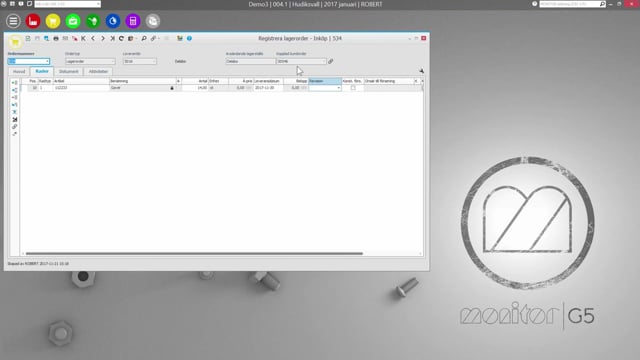This screenshot has width=640, height=360.
Task: Go to last record arrow
Action: coord(112,38)
